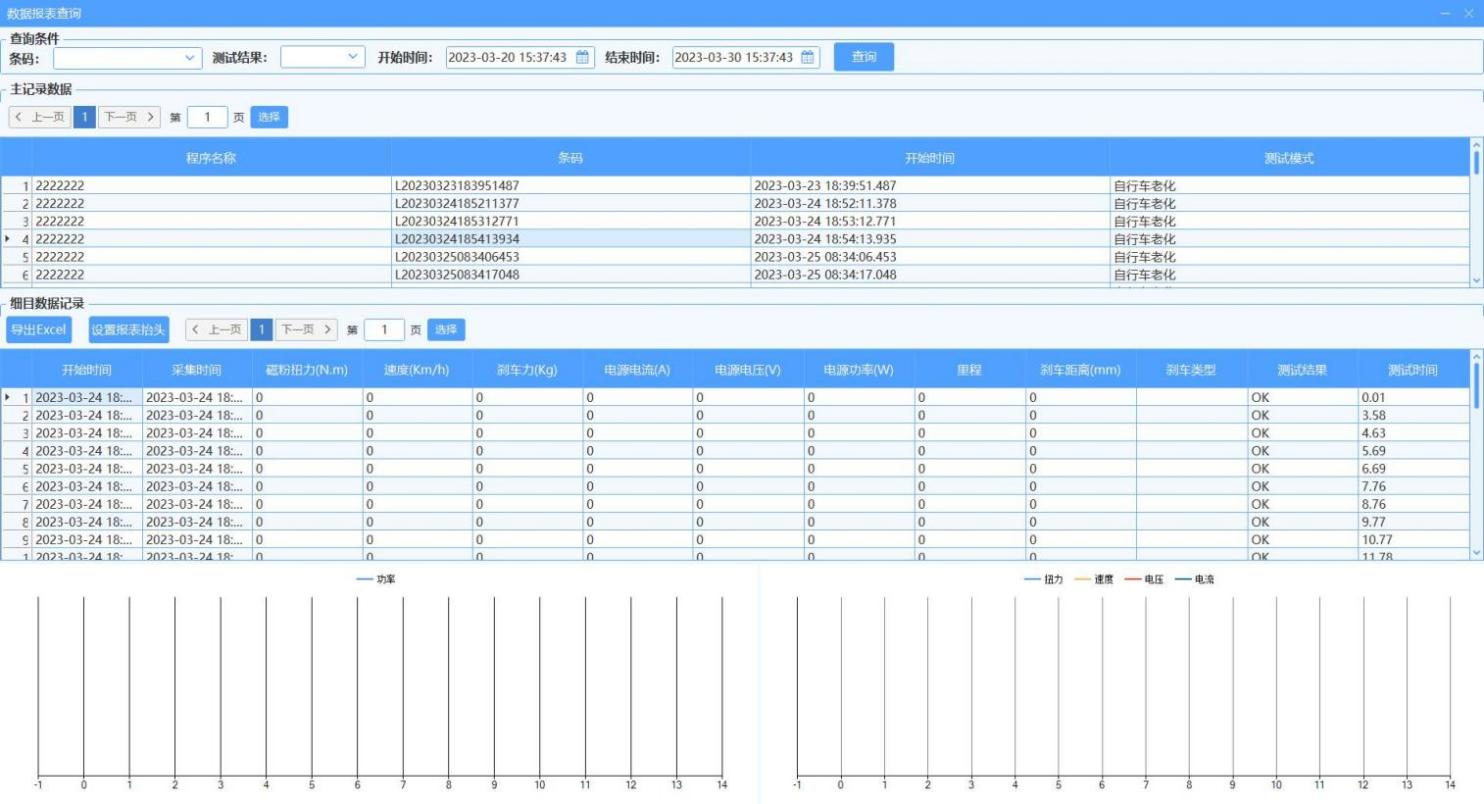This screenshot has width=1484, height=804.
Task: Go to 上一页 in detail records pager
Action: tap(216, 329)
